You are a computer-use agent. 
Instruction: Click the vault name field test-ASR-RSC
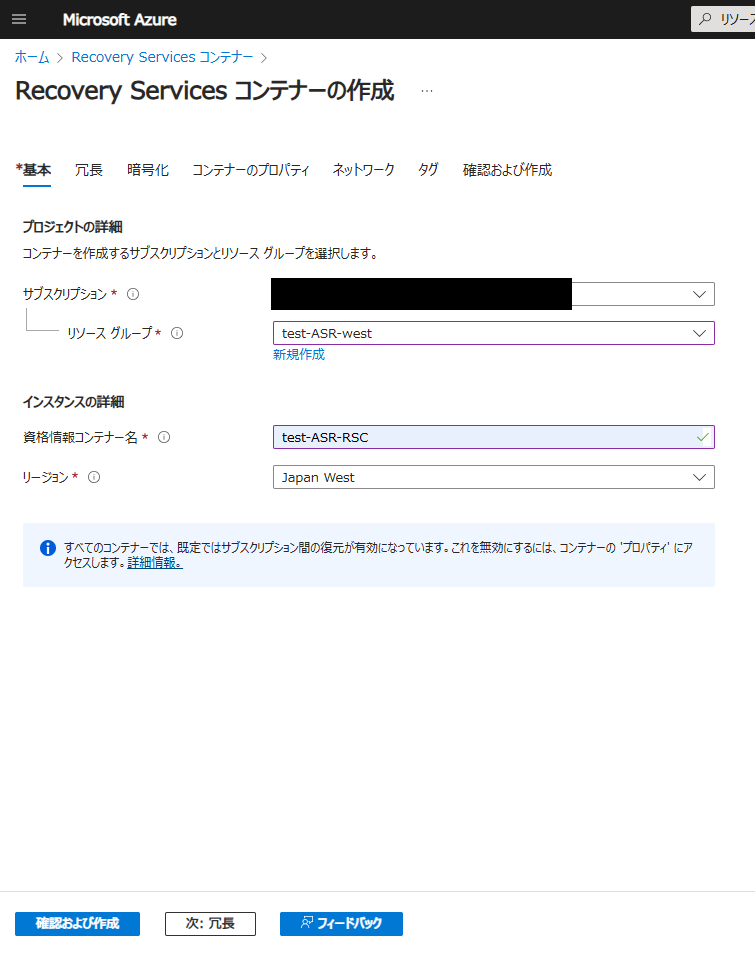click(x=480, y=437)
